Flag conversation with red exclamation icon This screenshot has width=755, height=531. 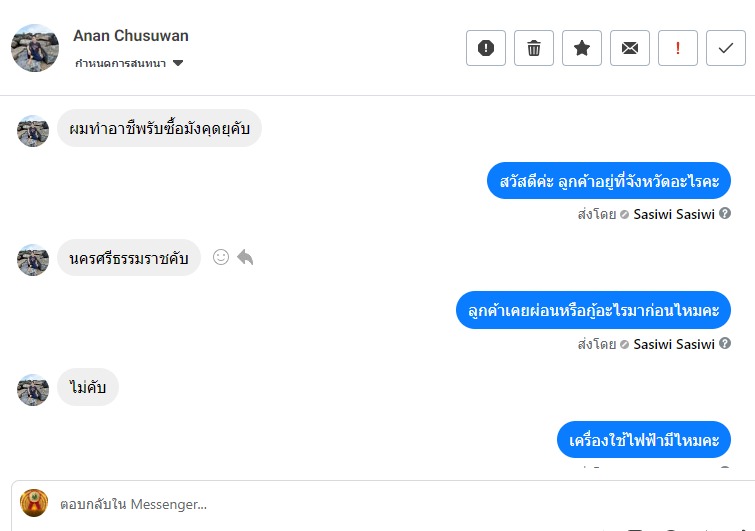(678, 48)
